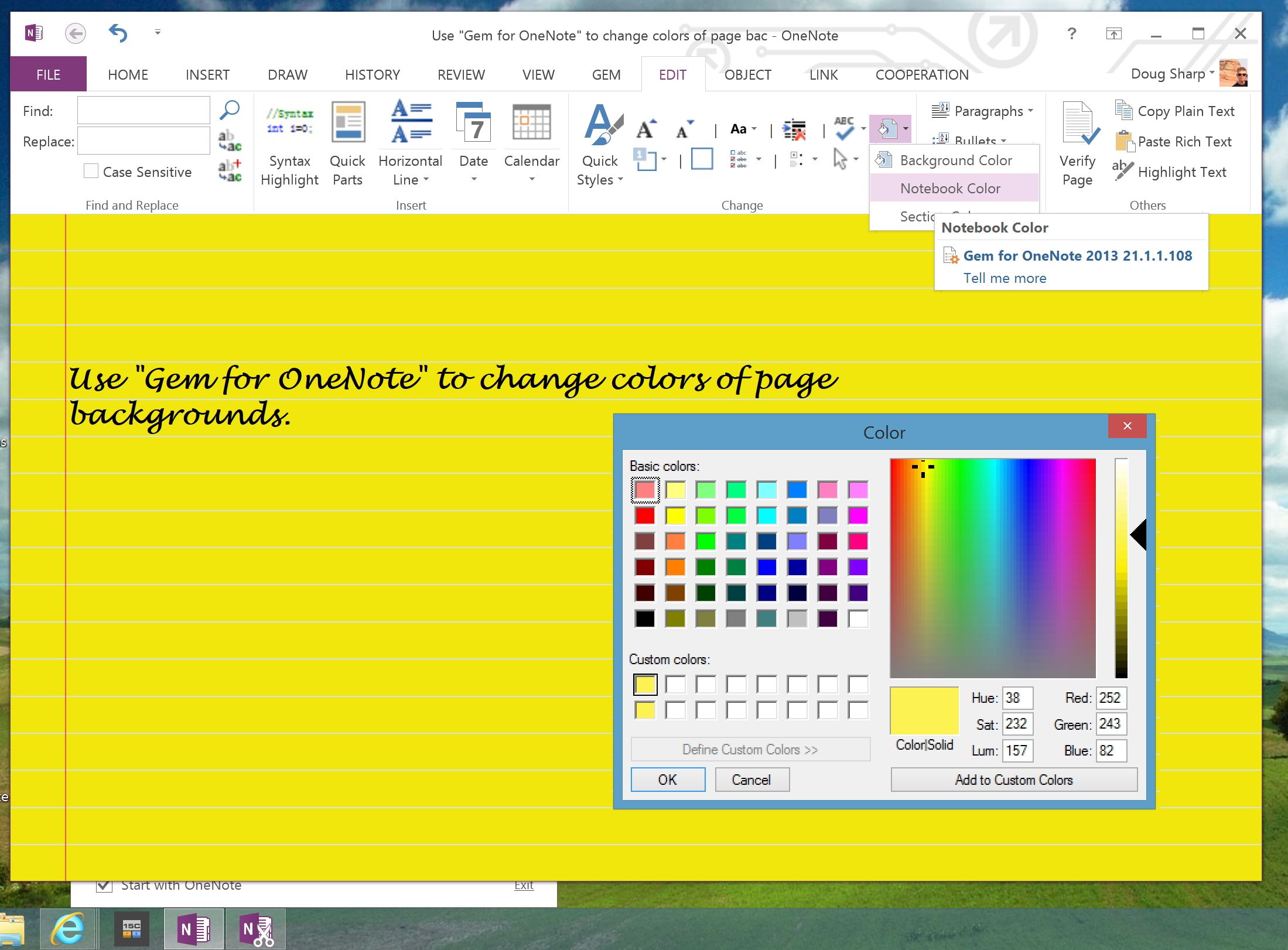Click the Tell me more link
1288x950 pixels.
point(1005,278)
